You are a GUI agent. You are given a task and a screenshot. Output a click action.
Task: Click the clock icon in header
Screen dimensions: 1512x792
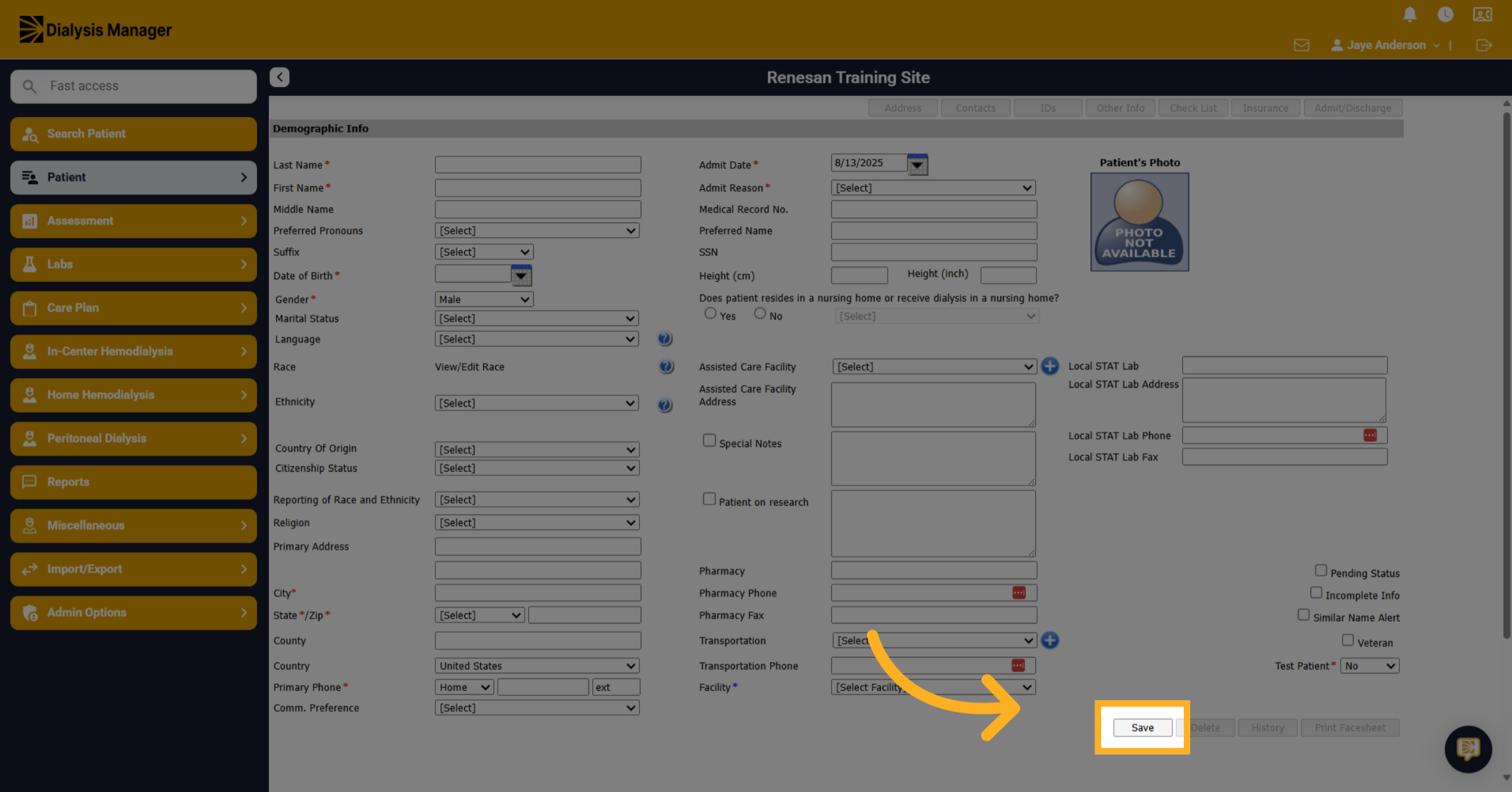point(1445,14)
